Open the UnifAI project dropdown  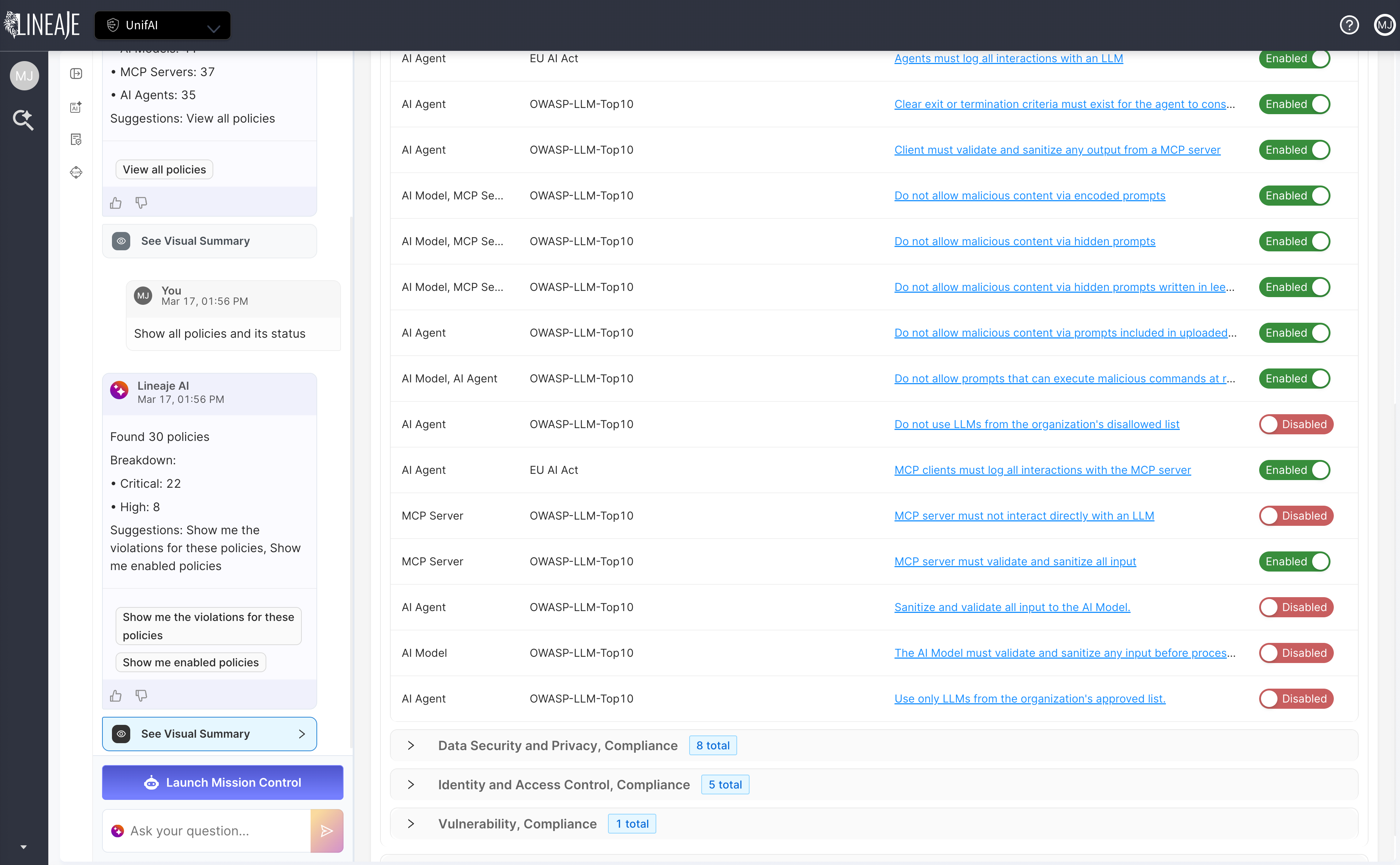click(x=162, y=25)
